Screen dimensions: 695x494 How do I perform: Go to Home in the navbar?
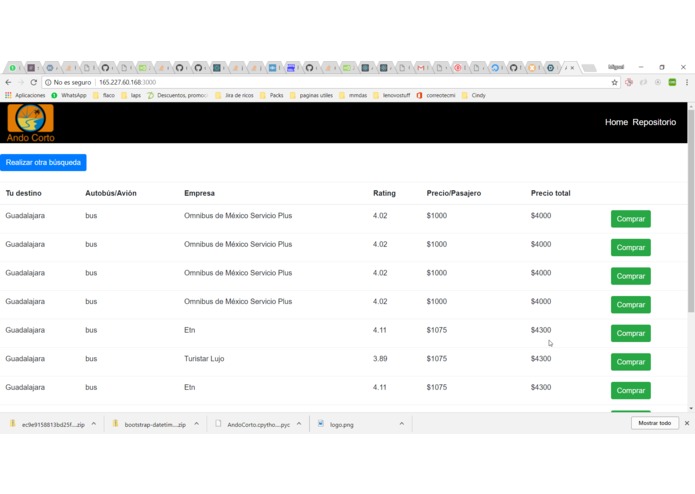tap(616, 122)
